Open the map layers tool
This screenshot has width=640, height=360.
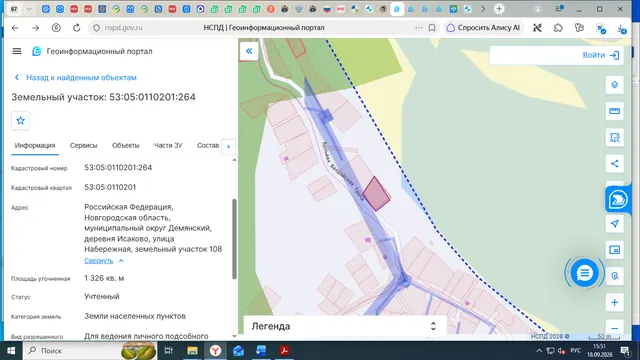point(614,85)
